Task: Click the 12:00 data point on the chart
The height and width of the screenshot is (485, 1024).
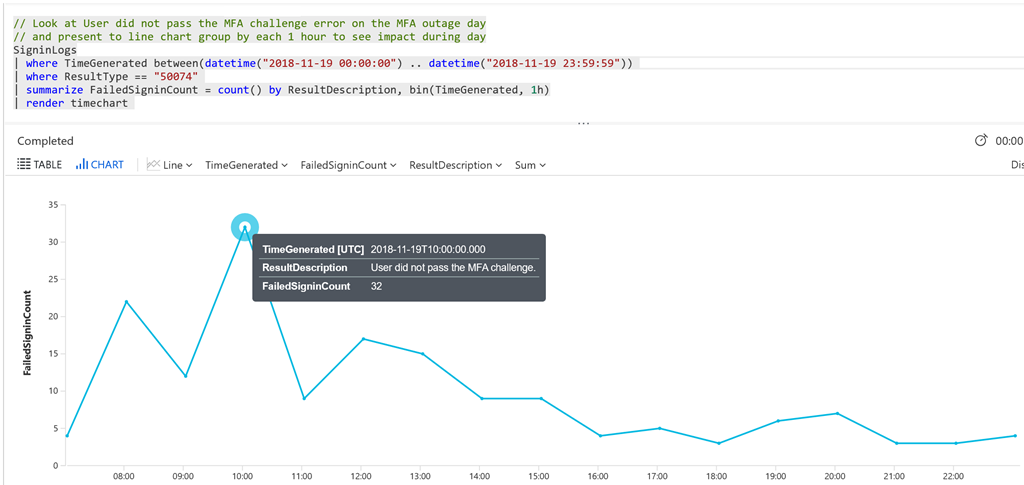Action: [x=363, y=339]
